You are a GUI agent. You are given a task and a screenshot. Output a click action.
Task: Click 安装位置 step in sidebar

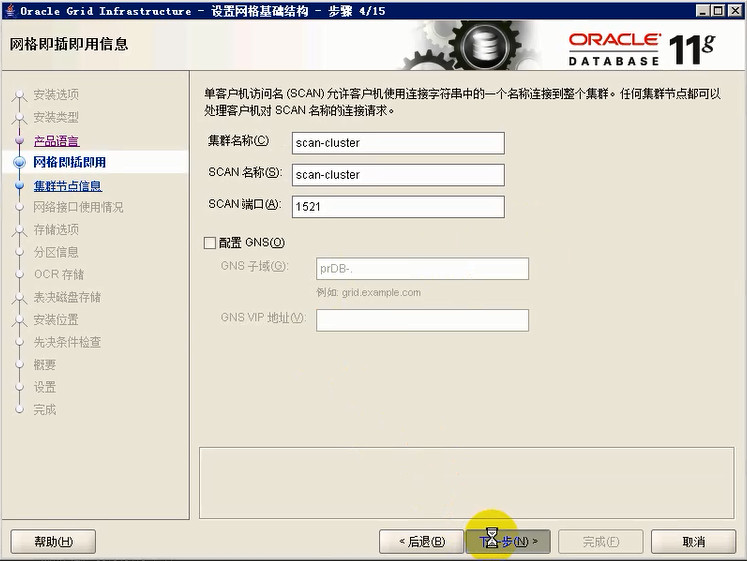(x=56, y=320)
